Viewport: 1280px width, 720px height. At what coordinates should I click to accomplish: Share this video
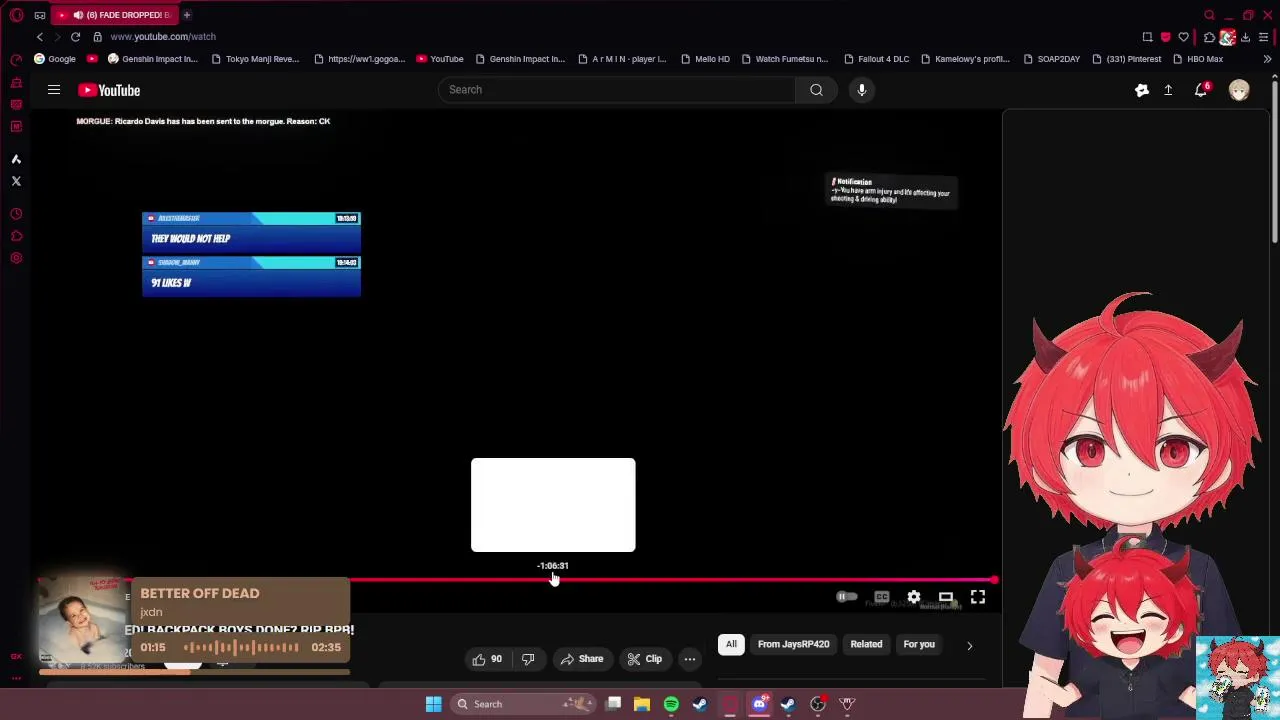click(581, 659)
